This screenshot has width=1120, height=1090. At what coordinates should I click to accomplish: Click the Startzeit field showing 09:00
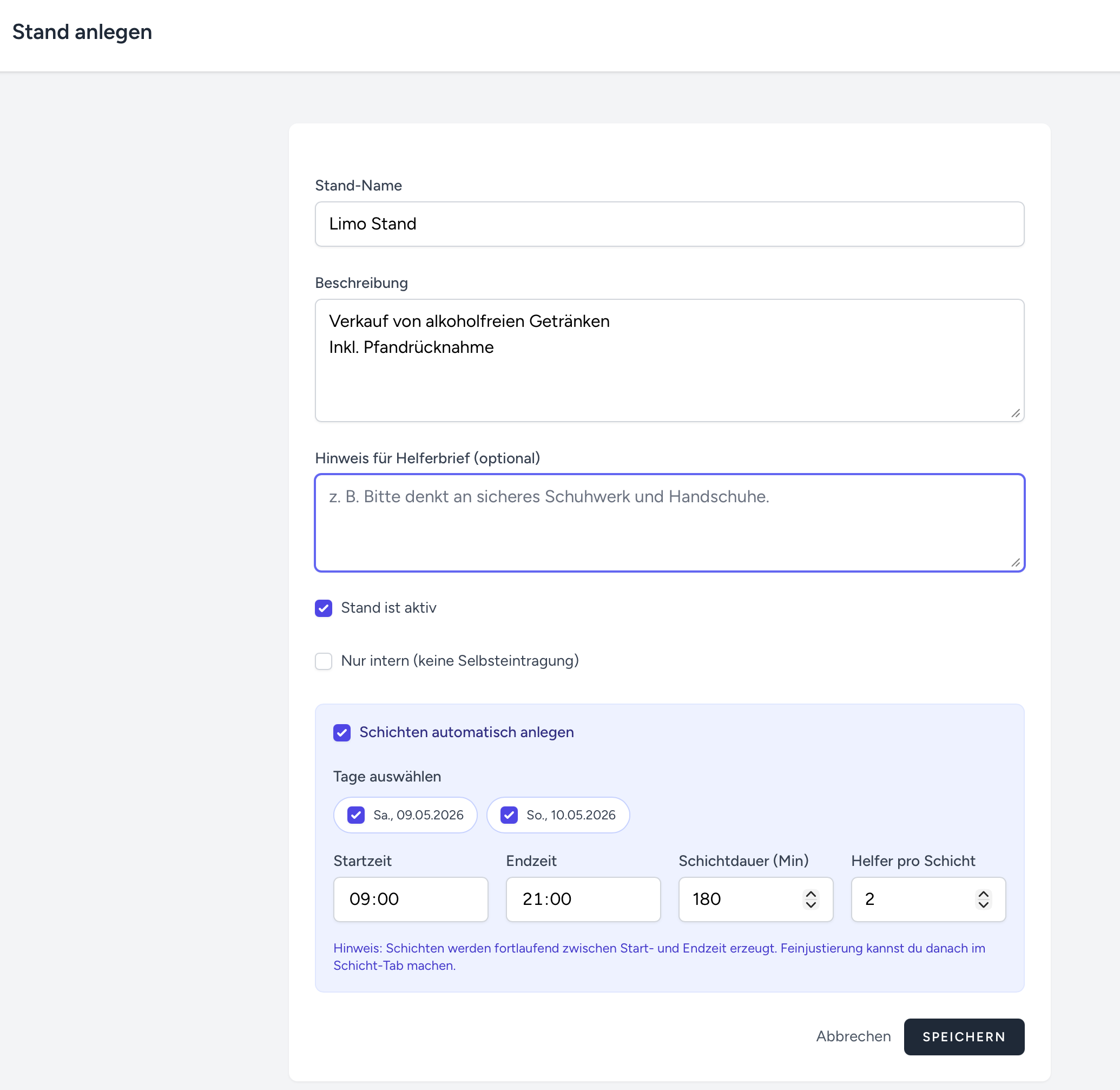click(x=410, y=899)
